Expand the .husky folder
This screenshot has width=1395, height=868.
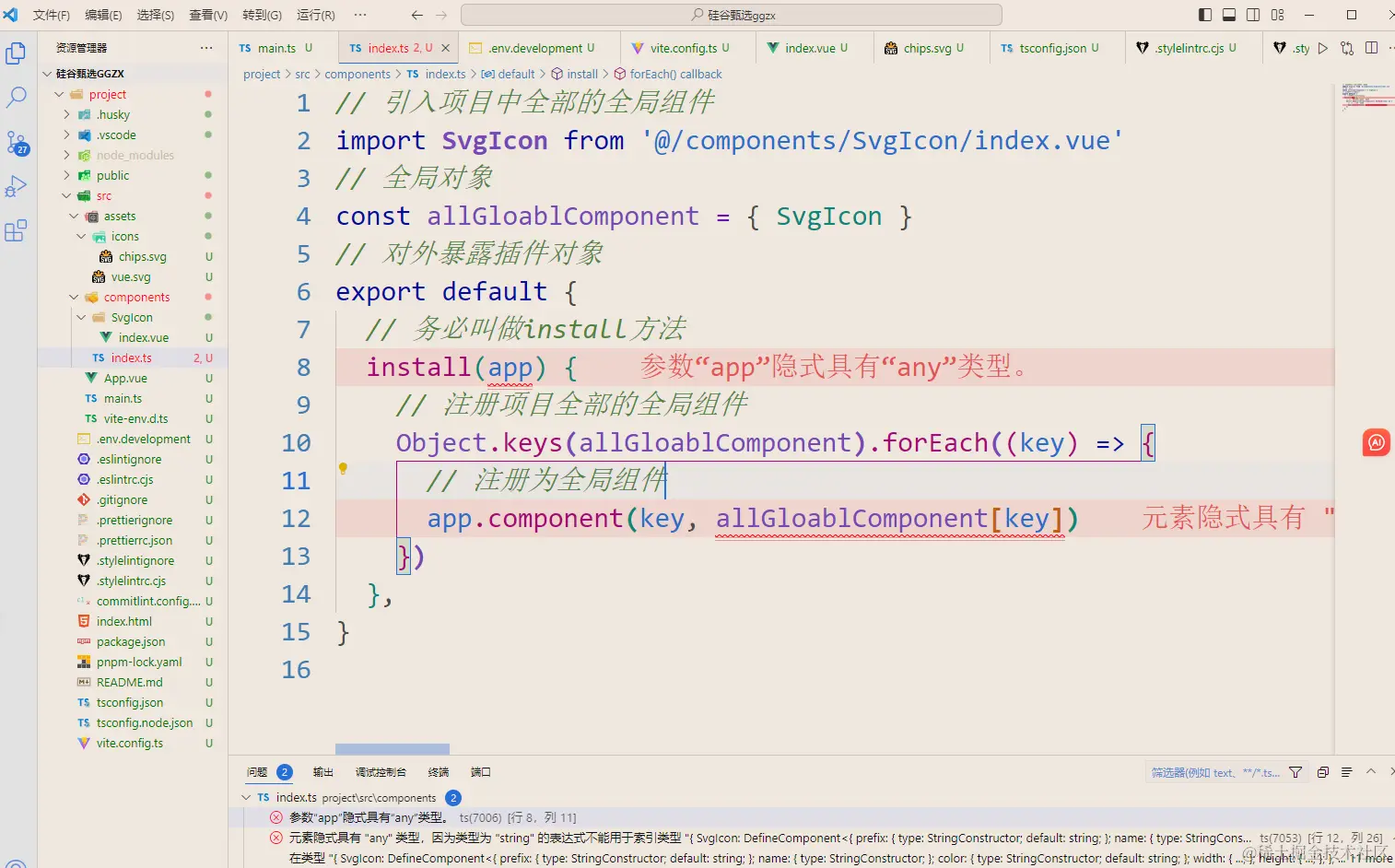point(65,114)
